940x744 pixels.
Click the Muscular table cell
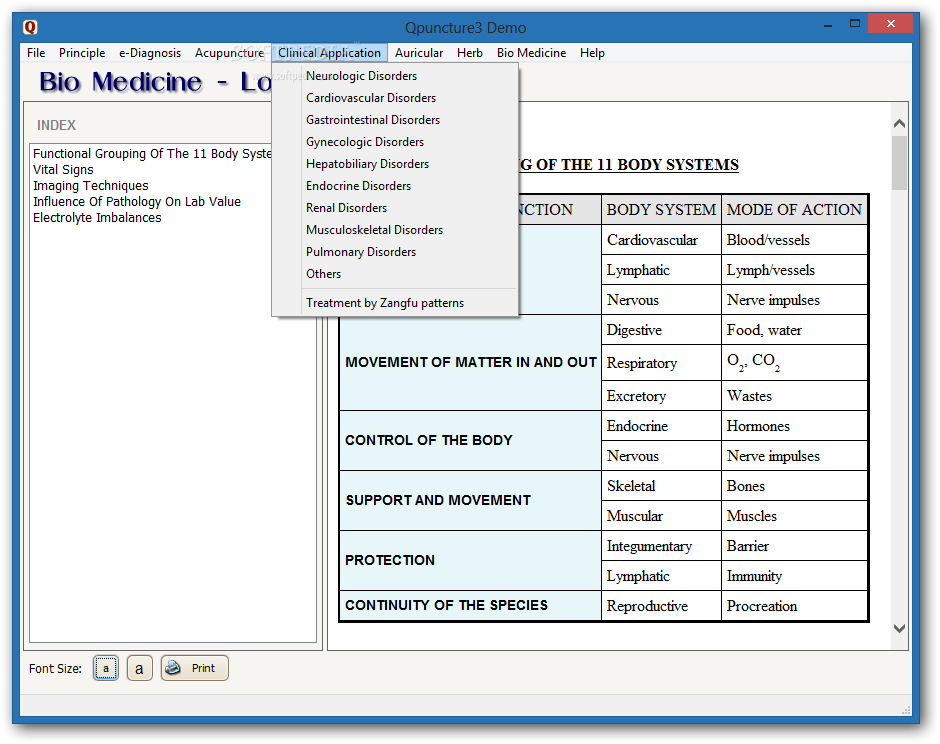click(661, 516)
